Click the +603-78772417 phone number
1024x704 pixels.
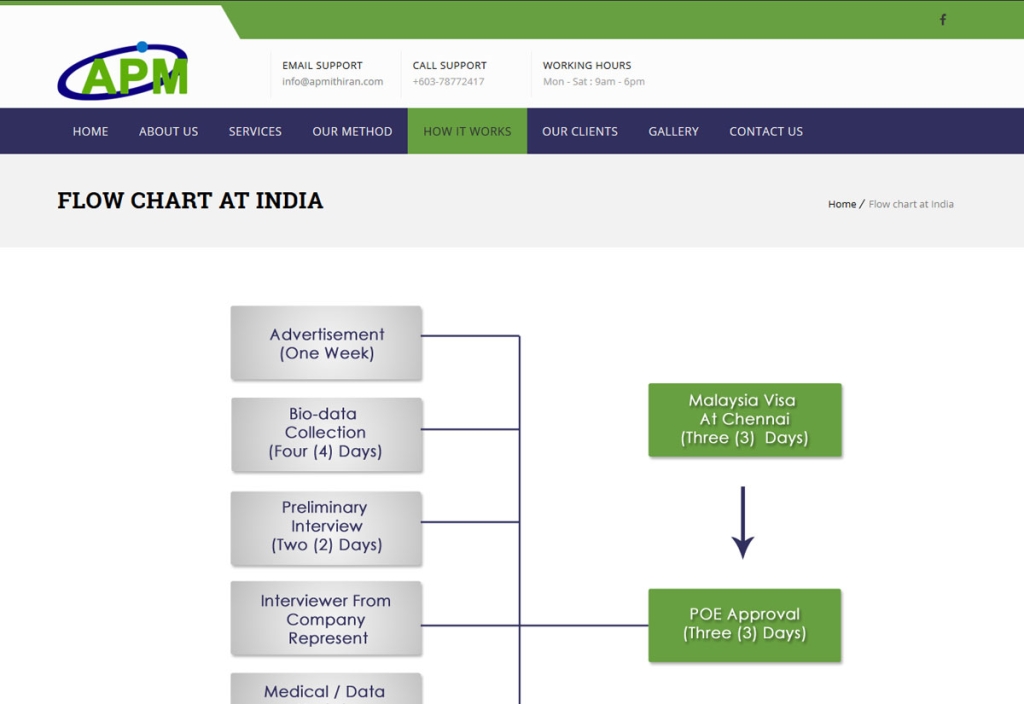448,82
